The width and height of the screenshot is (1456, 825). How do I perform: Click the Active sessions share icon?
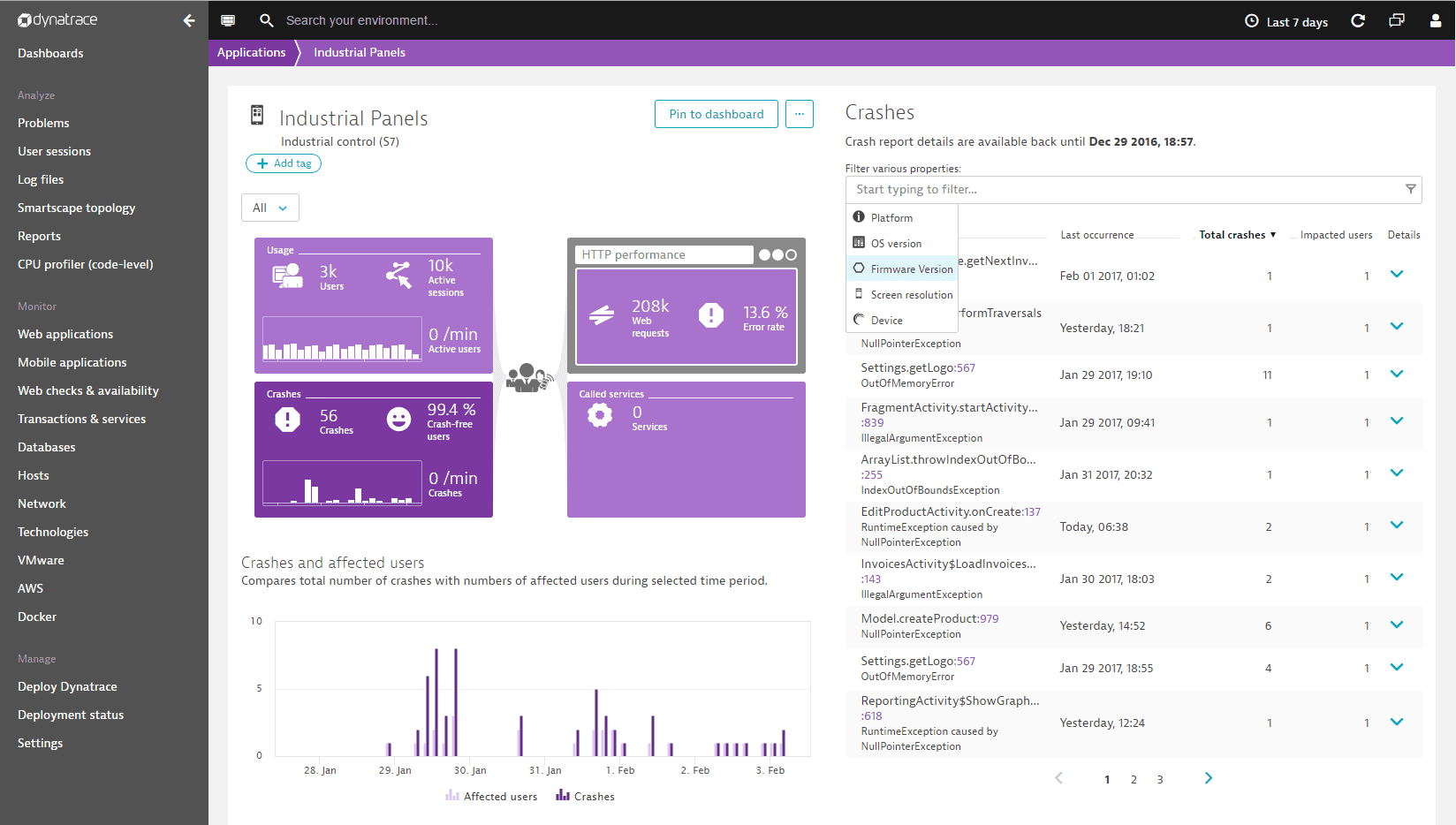pos(398,275)
